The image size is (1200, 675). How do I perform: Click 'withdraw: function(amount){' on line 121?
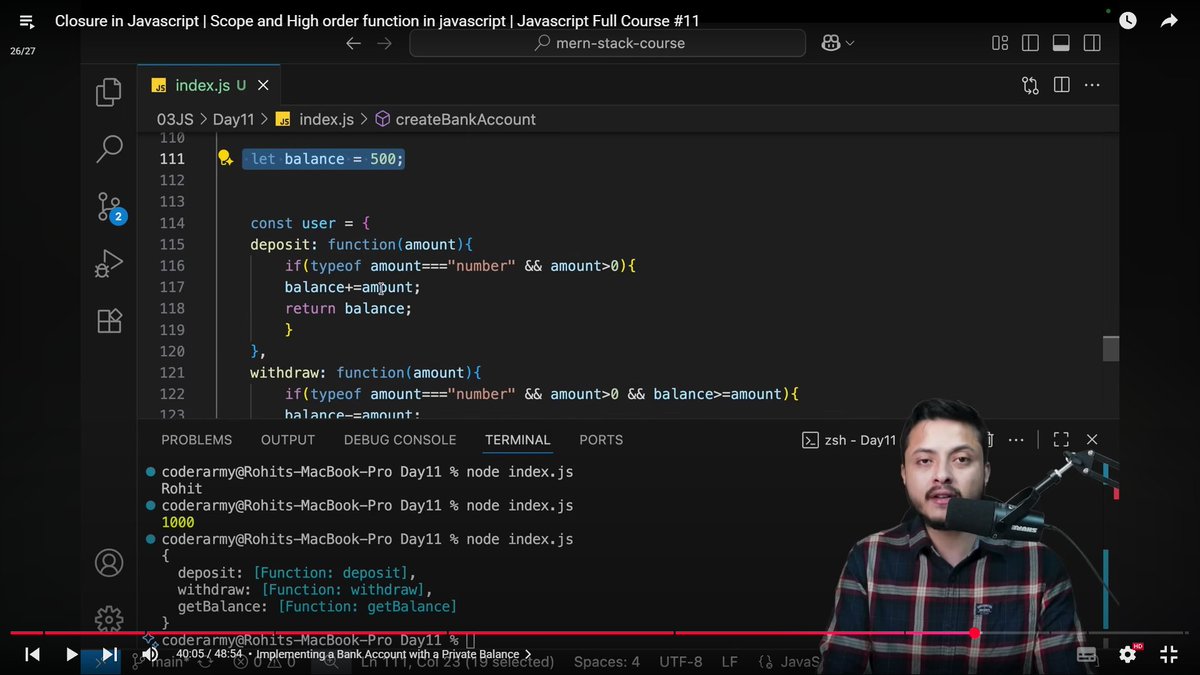click(366, 373)
